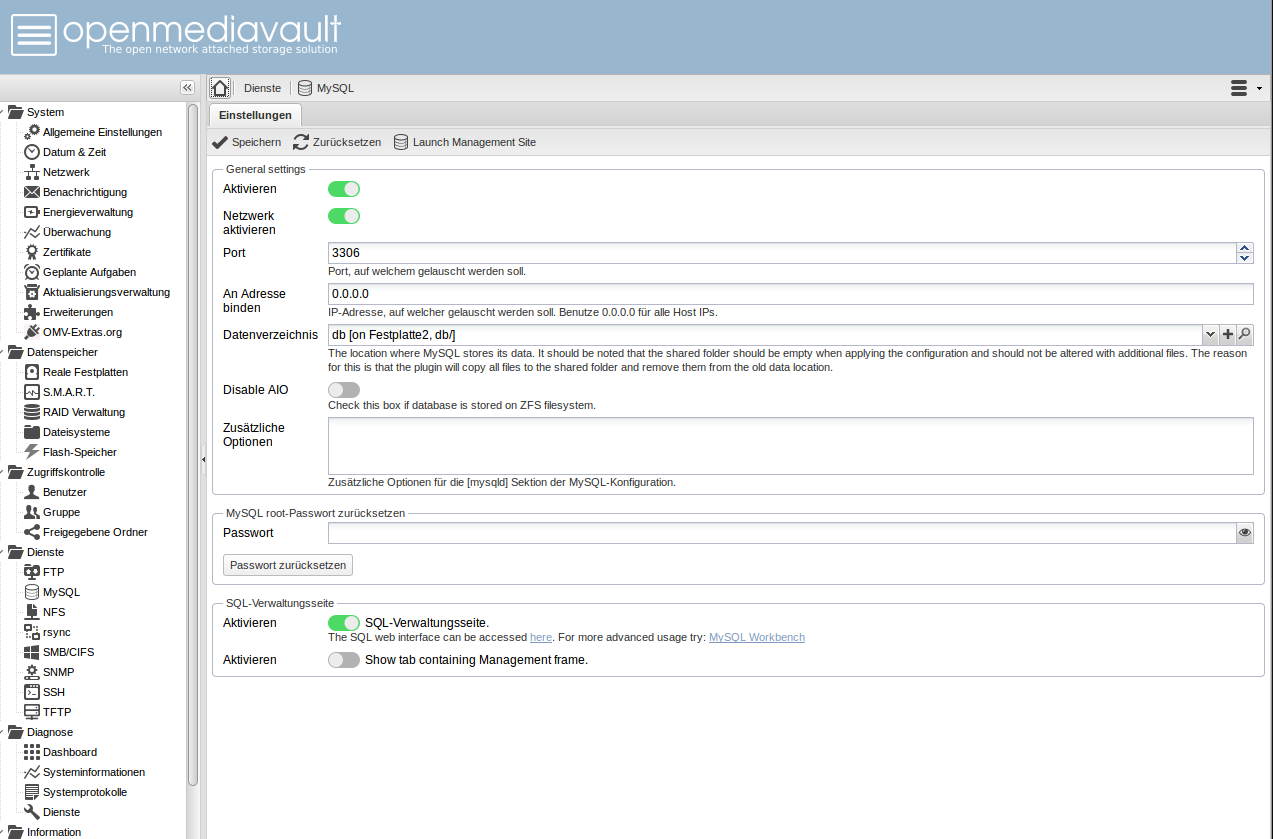Image resolution: width=1273 pixels, height=839 pixels.
Task: Select the Geplante Aufgaben alarm icon
Action: tap(32, 272)
